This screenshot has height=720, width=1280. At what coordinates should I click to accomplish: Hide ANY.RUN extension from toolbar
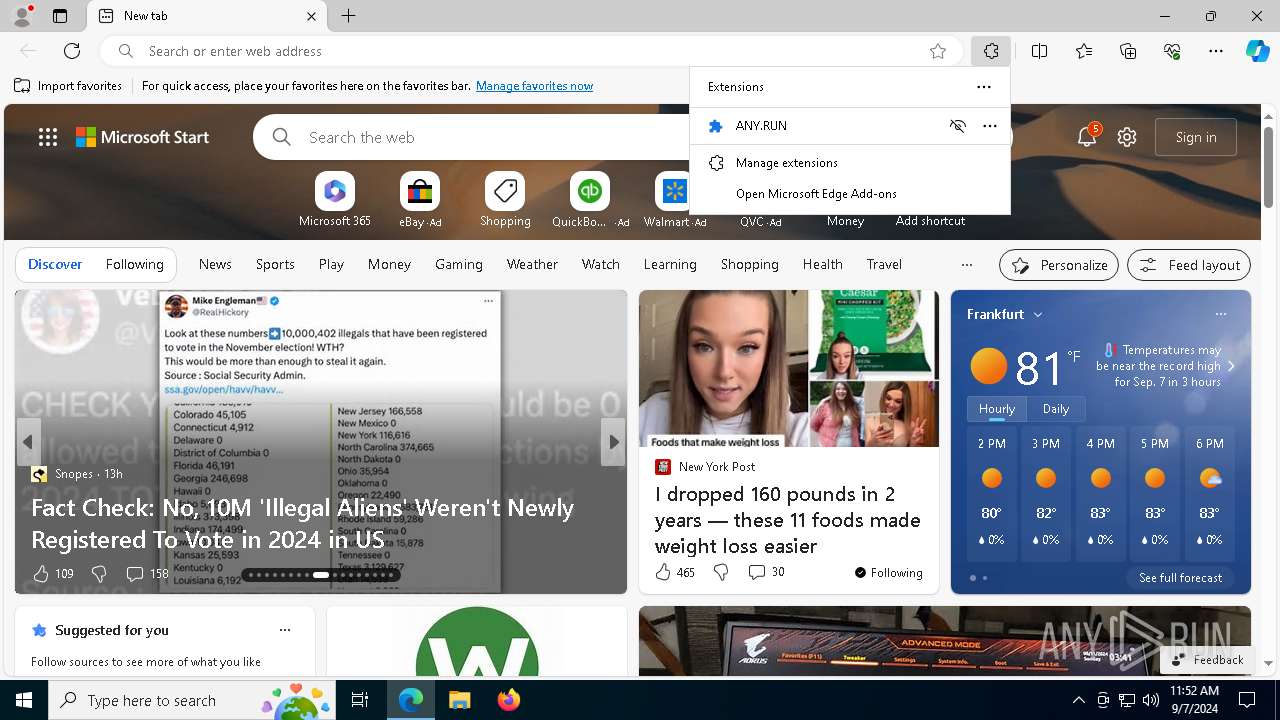(958, 126)
